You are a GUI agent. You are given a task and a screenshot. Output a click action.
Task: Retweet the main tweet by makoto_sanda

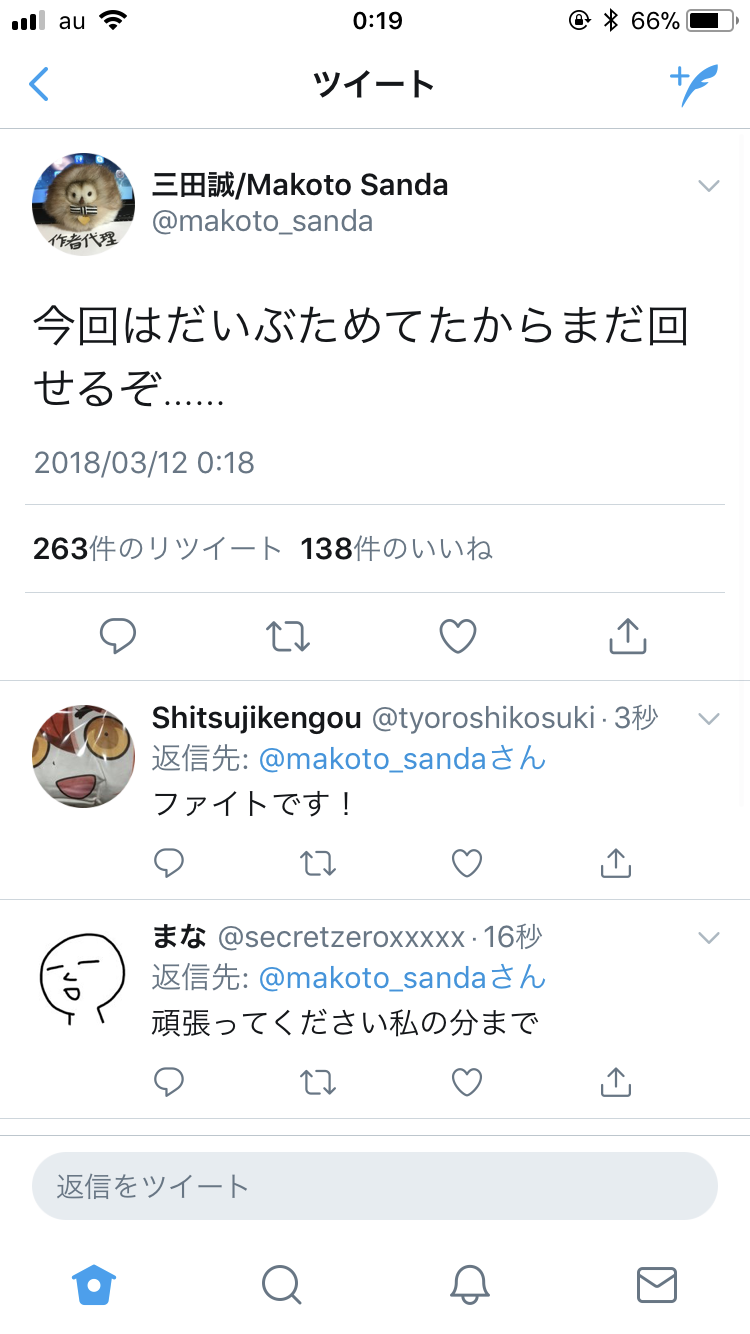[x=288, y=636]
